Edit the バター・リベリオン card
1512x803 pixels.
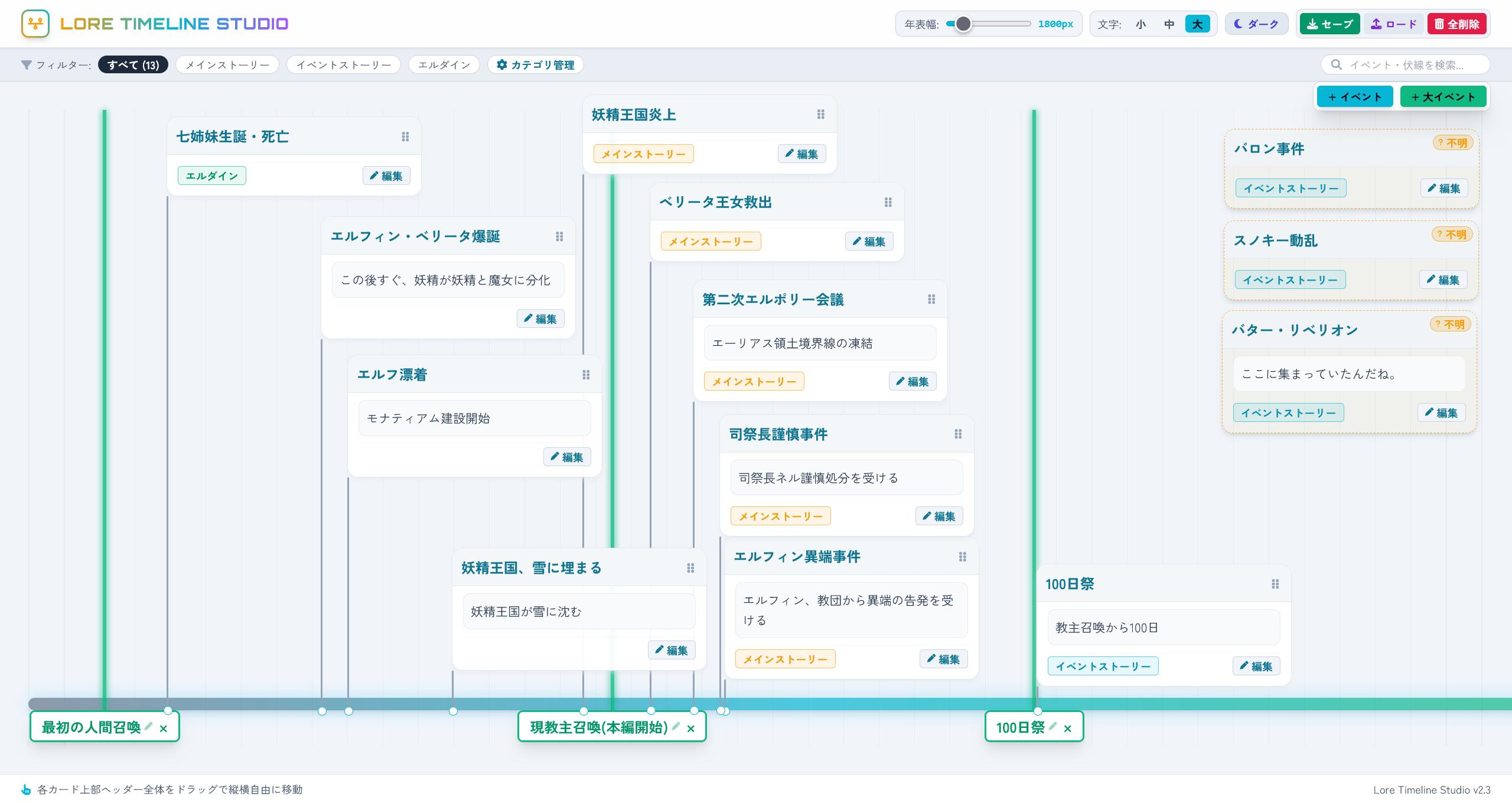point(1442,412)
